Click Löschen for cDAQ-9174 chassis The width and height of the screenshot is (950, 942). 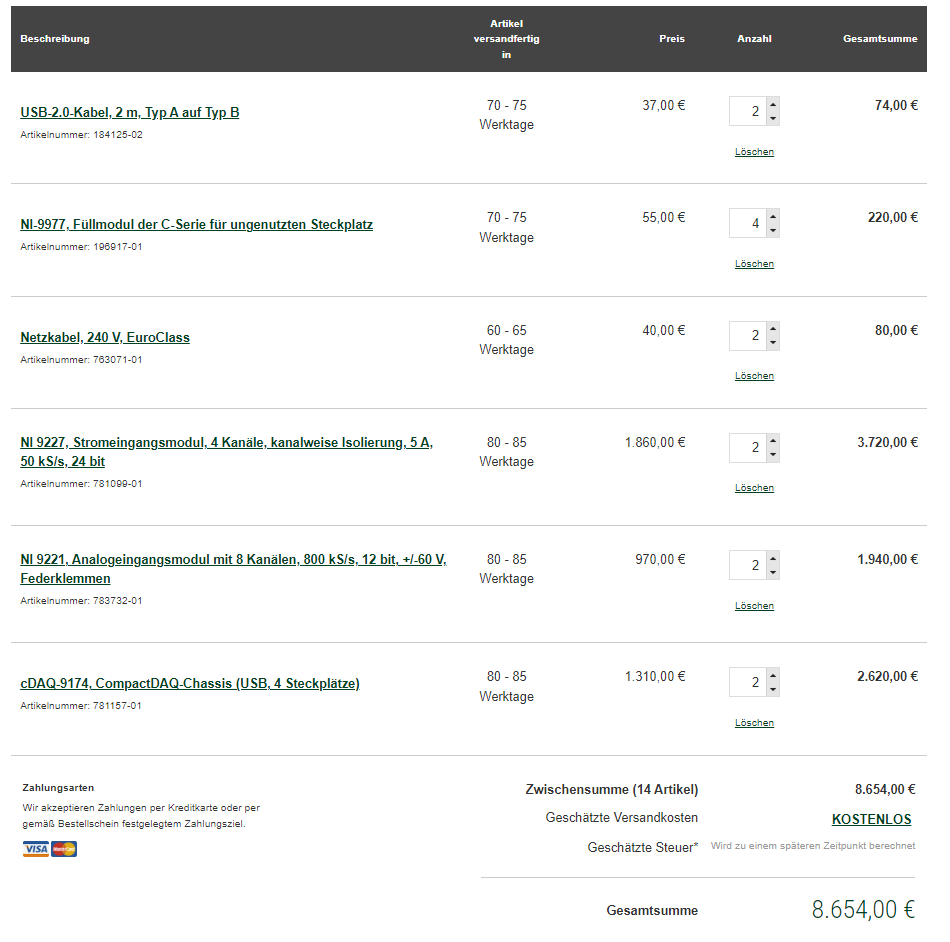[754, 723]
